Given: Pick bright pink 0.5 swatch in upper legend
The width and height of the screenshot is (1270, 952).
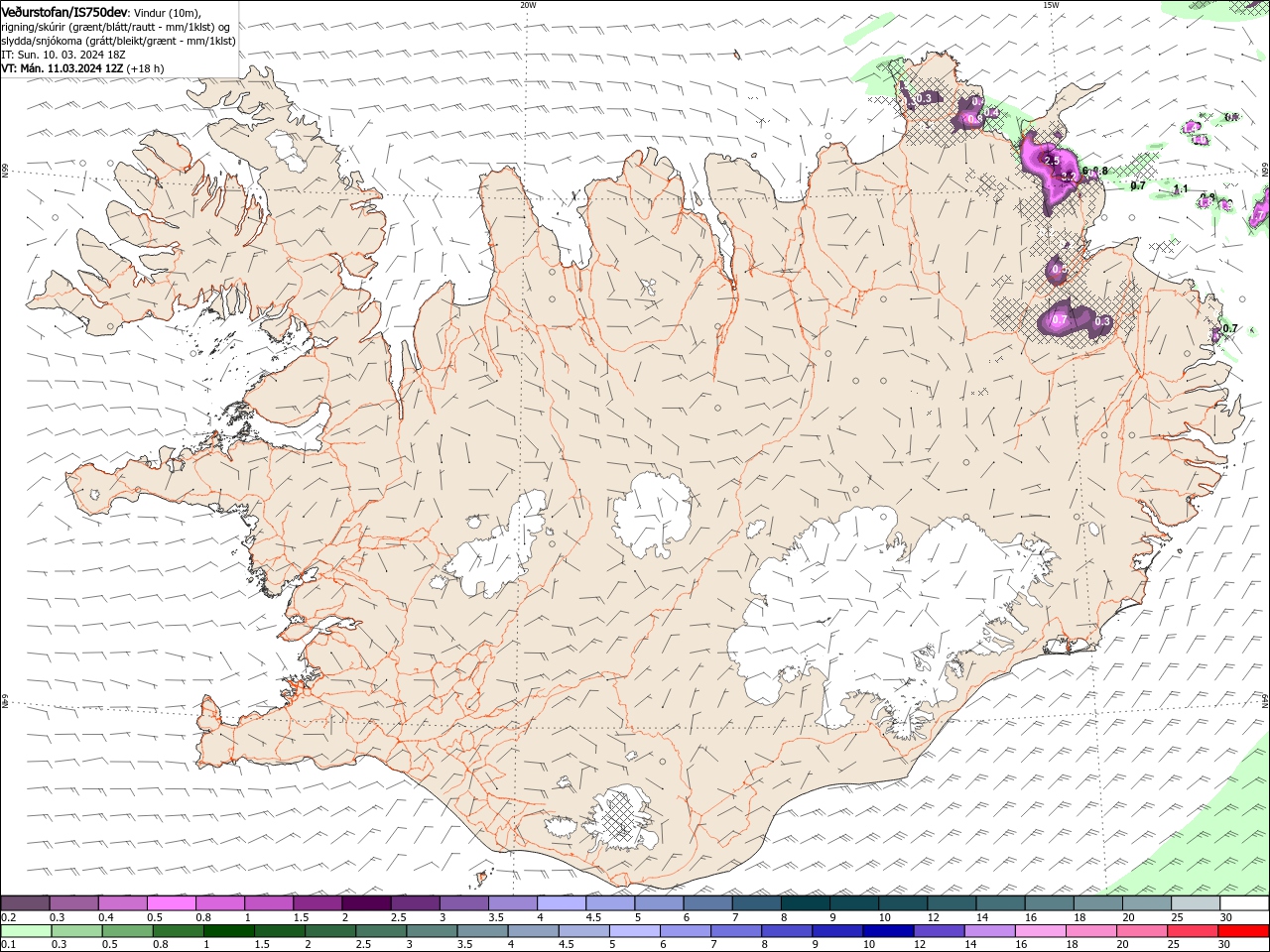Looking at the screenshot, I should (x=172, y=903).
